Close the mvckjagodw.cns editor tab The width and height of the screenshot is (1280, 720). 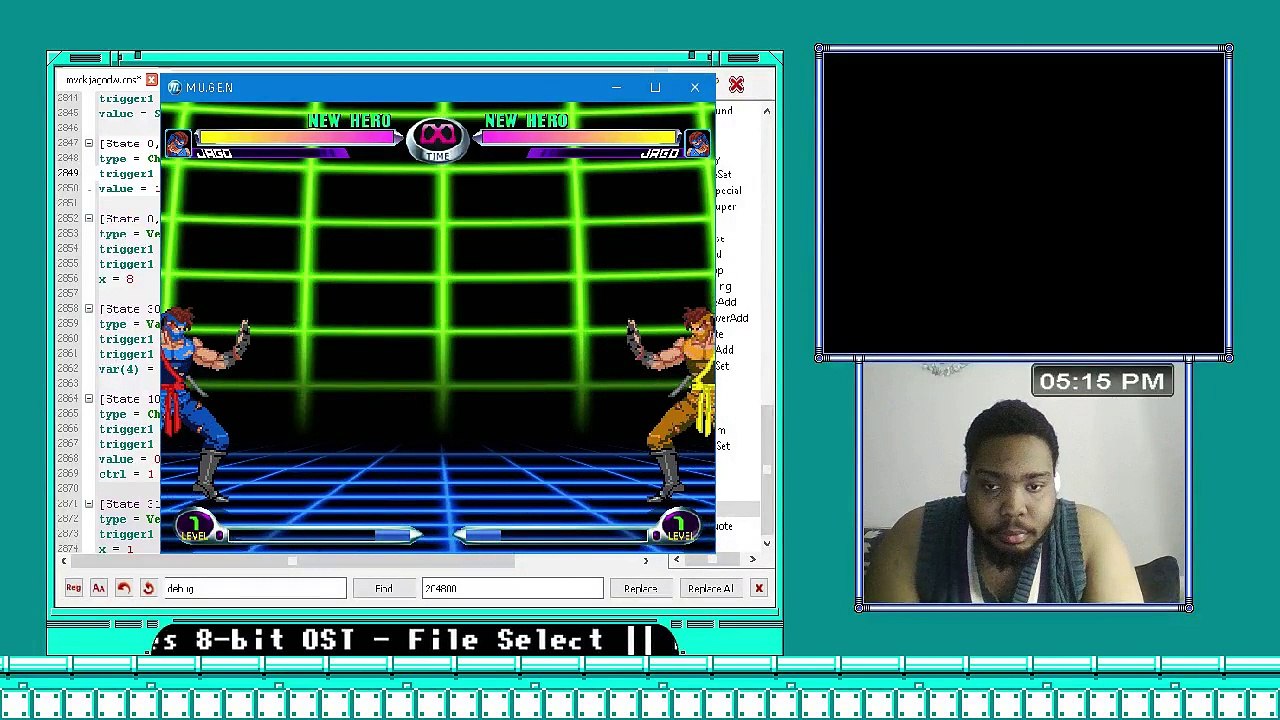coord(151,80)
